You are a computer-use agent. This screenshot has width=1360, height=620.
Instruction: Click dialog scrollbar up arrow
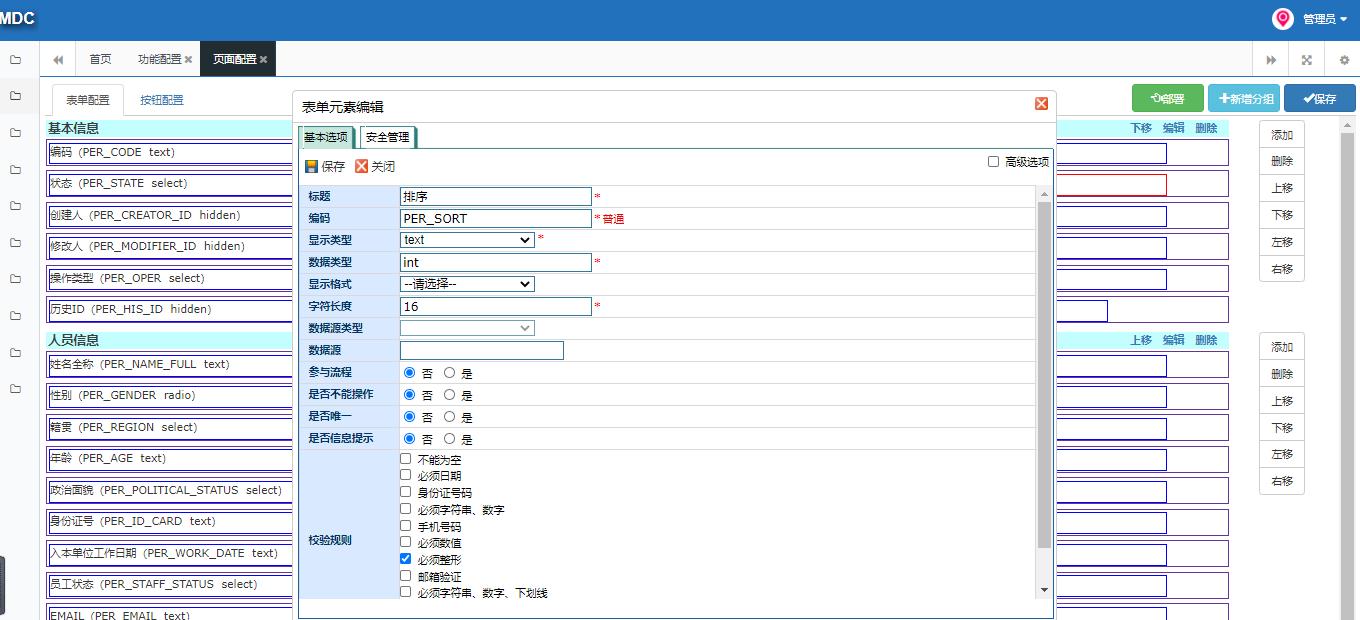1045,193
